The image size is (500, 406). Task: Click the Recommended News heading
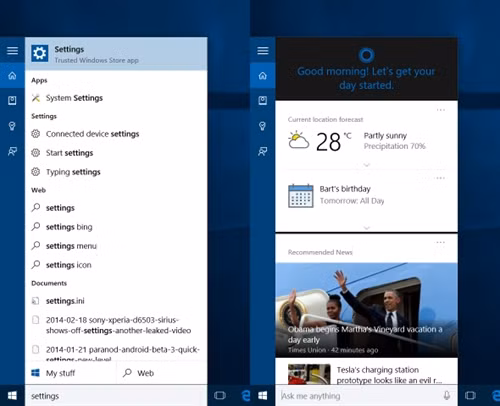click(320, 252)
